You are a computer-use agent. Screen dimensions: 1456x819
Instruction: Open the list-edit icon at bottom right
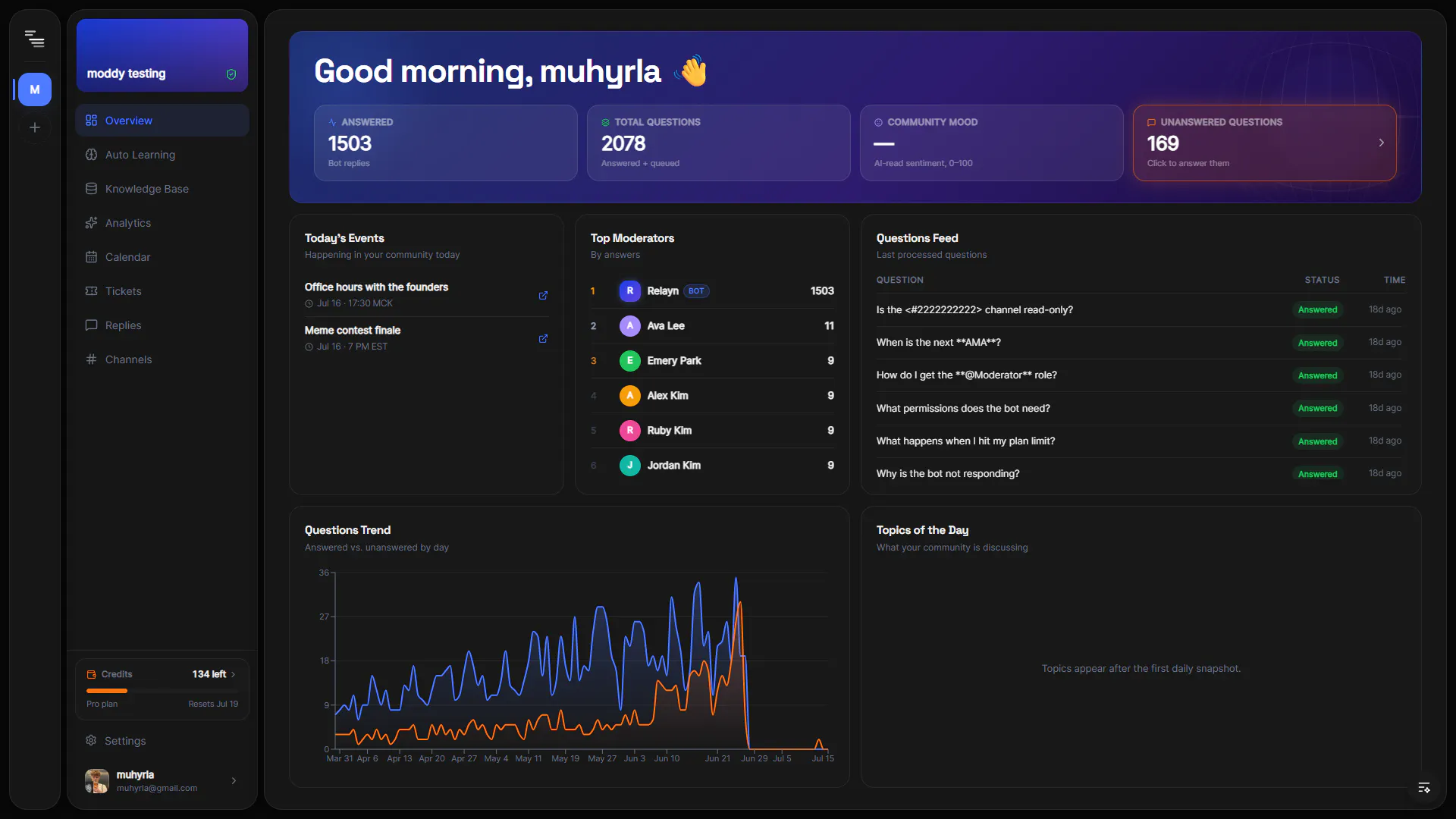click(x=1424, y=788)
